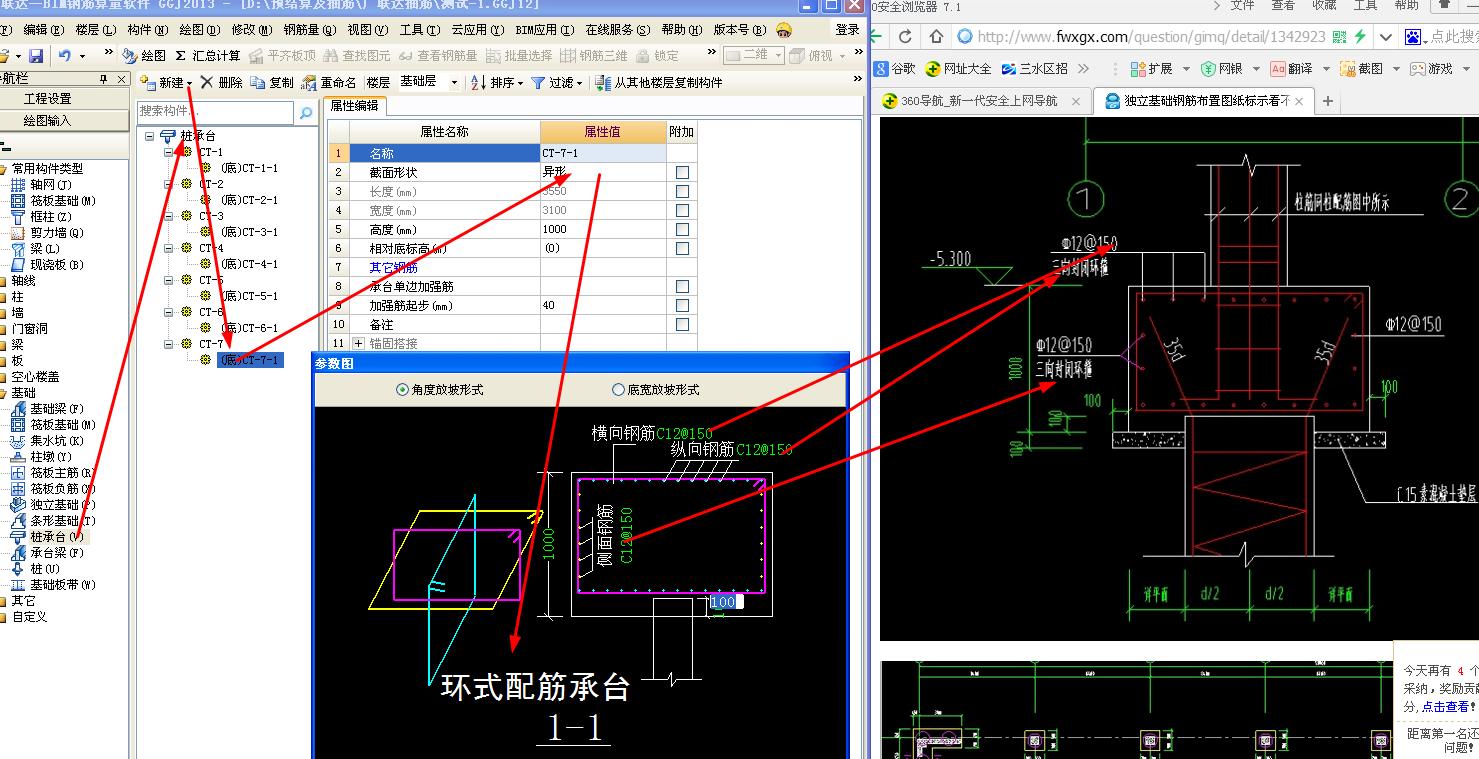This screenshot has width=1479, height=759.
Task: Select 承台梁(F) component type
Action: (57, 553)
